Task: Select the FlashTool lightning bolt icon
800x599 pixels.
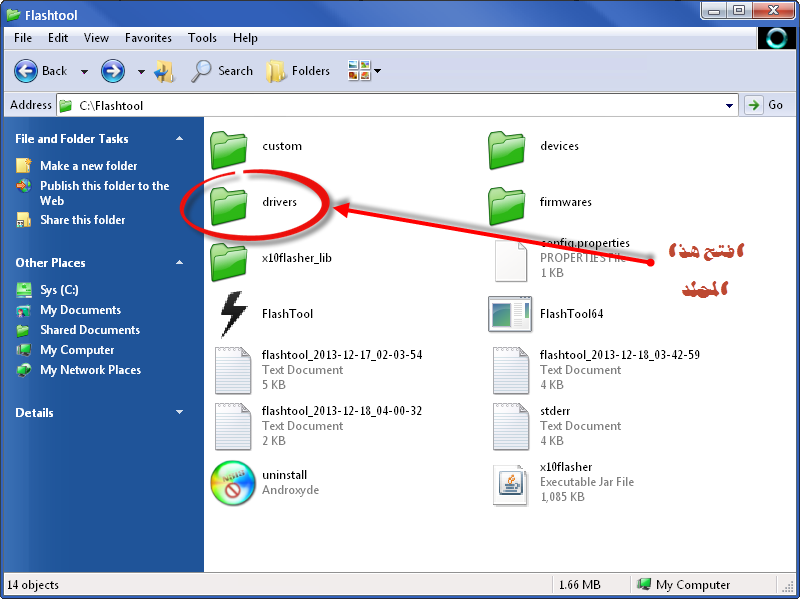Action: coord(233,314)
